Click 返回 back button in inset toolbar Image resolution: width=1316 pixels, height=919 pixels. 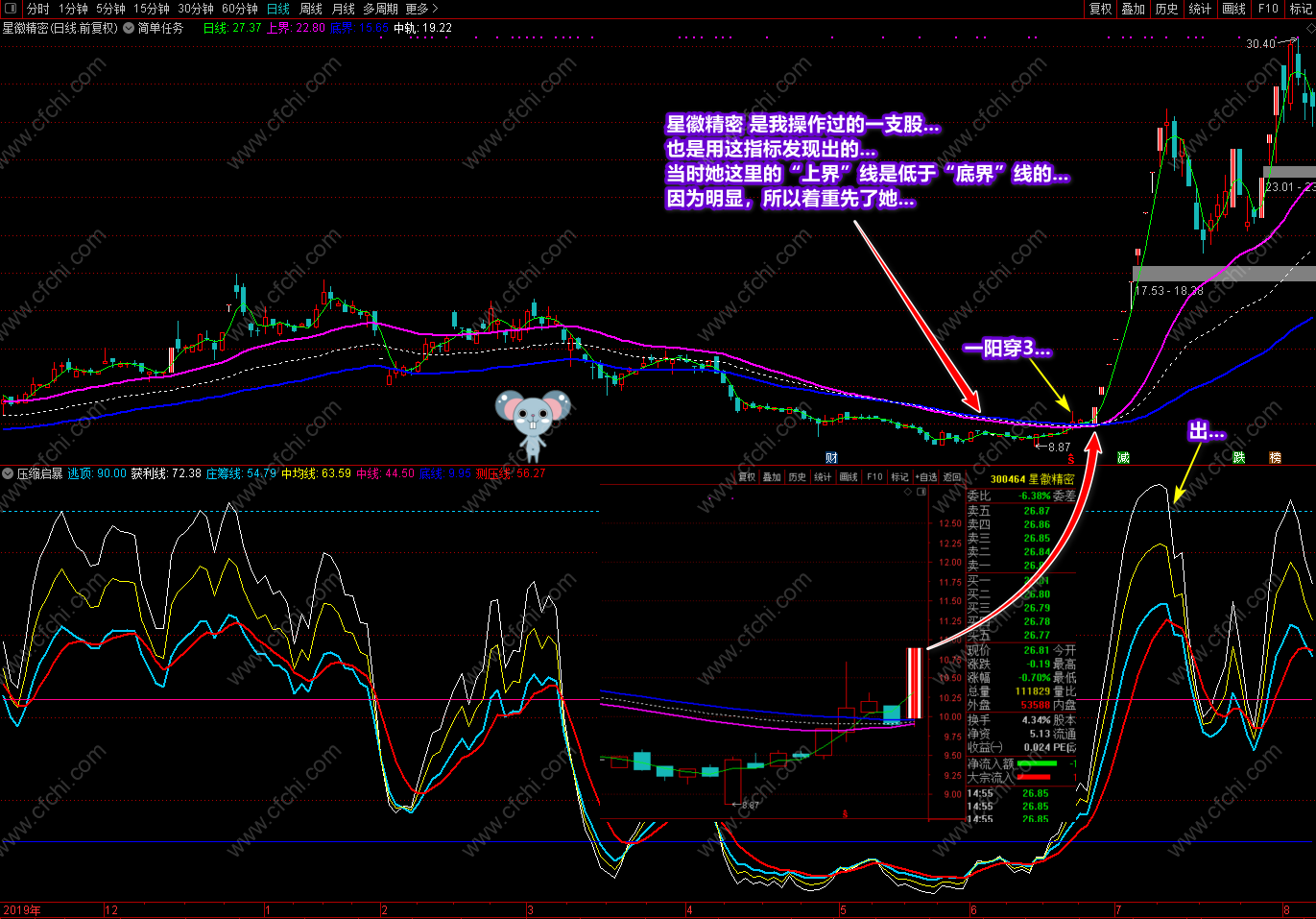[951, 477]
